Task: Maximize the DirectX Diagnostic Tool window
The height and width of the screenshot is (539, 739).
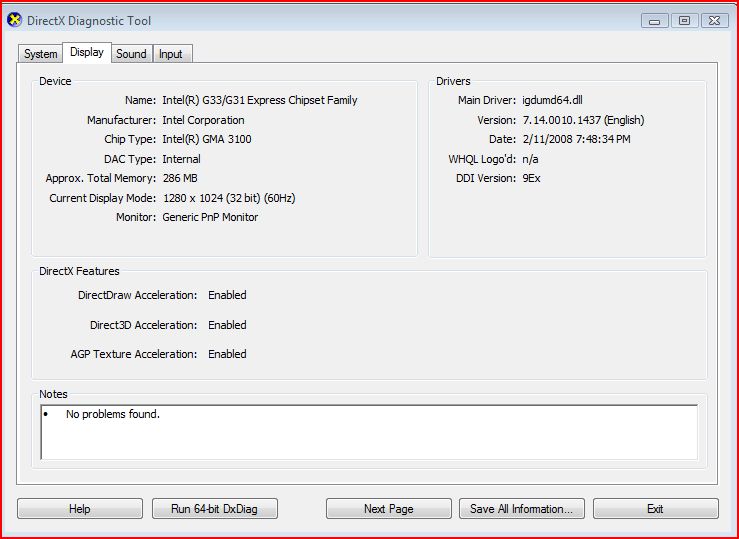Action: click(684, 21)
